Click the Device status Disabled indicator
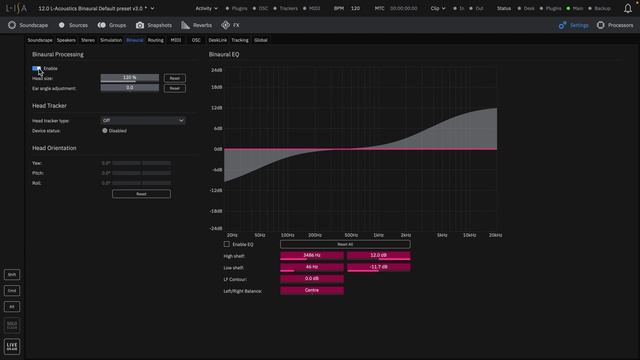640x360 pixels. click(114, 131)
